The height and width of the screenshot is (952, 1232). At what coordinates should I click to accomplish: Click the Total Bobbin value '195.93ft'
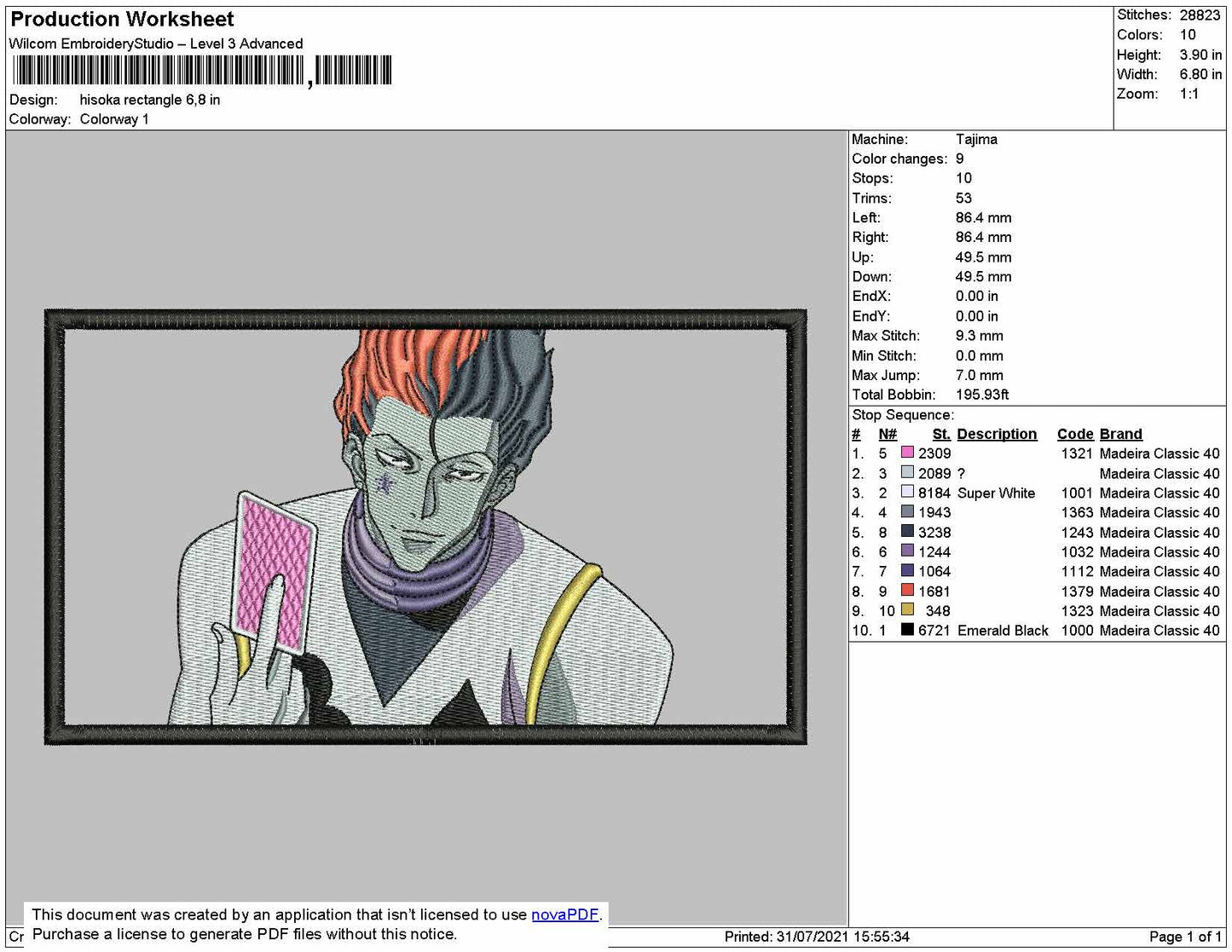click(982, 395)
